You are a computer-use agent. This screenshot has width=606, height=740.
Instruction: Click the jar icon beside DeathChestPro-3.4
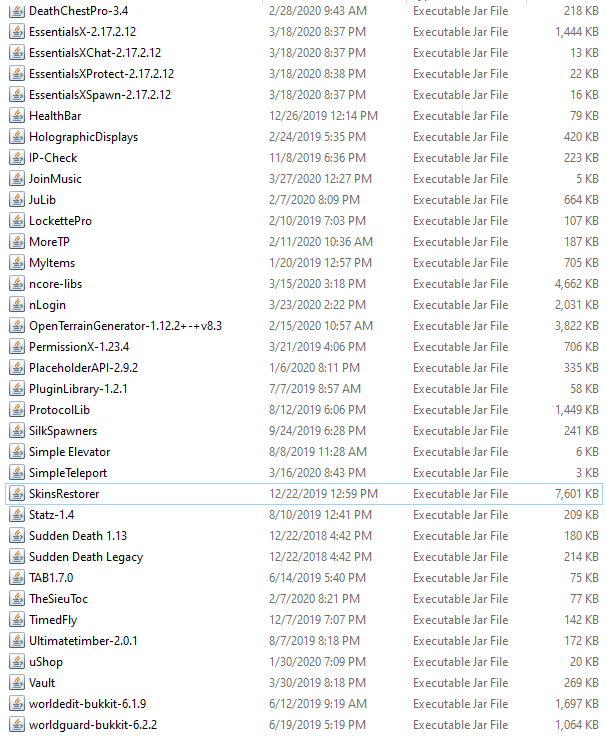tap(17, 11)
